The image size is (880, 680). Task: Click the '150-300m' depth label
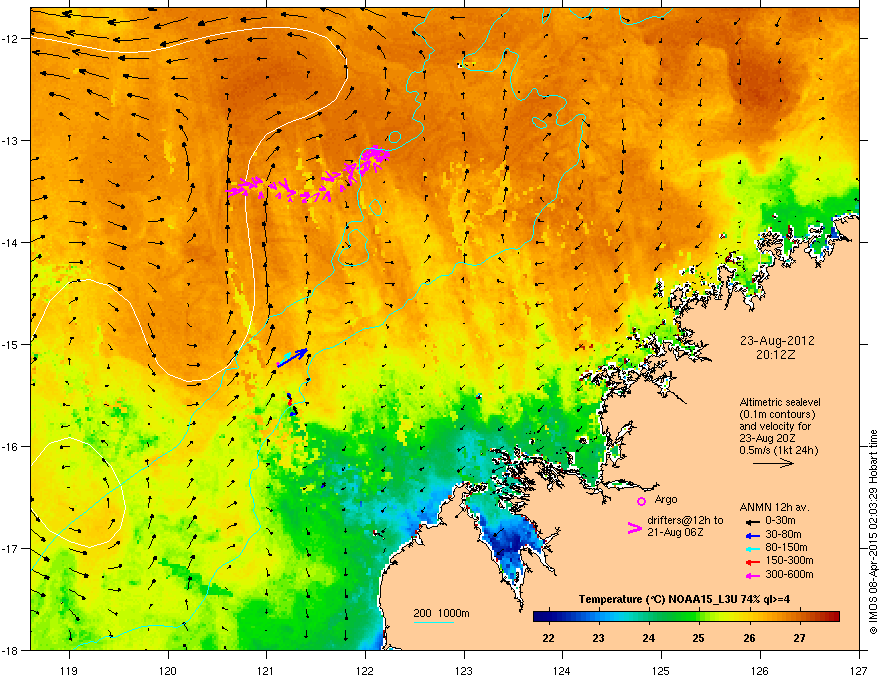point(789,561)
